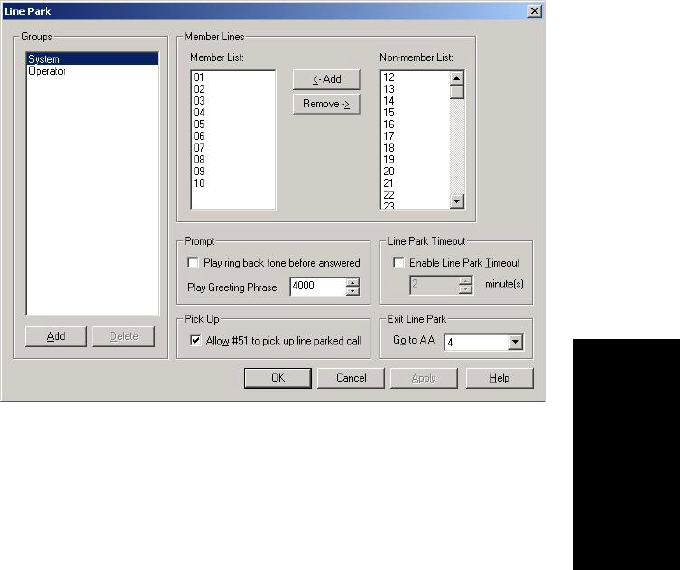
Task: Select line 01 in Member List
Action: coord(233,77)
